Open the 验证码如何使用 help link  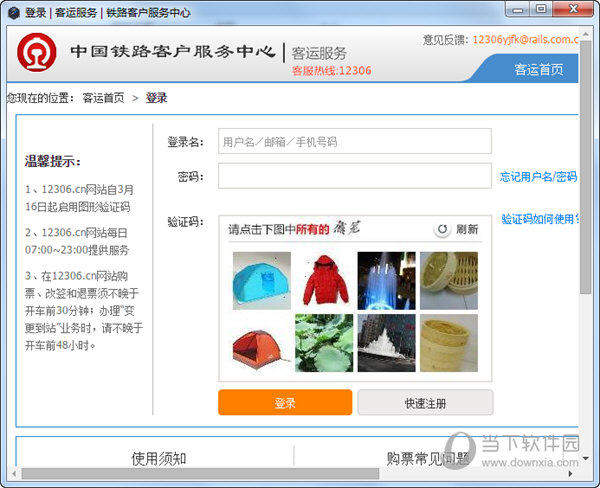click(540, 219)
